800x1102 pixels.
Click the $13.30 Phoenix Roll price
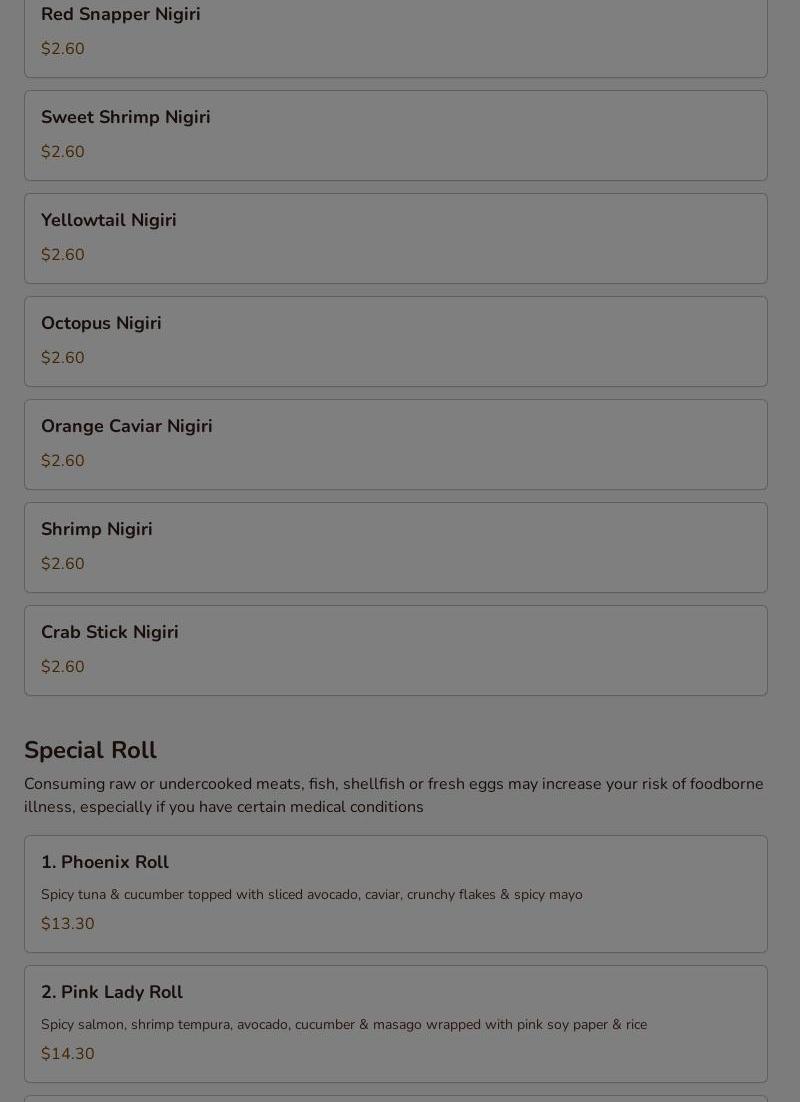(x=67, y=924)
